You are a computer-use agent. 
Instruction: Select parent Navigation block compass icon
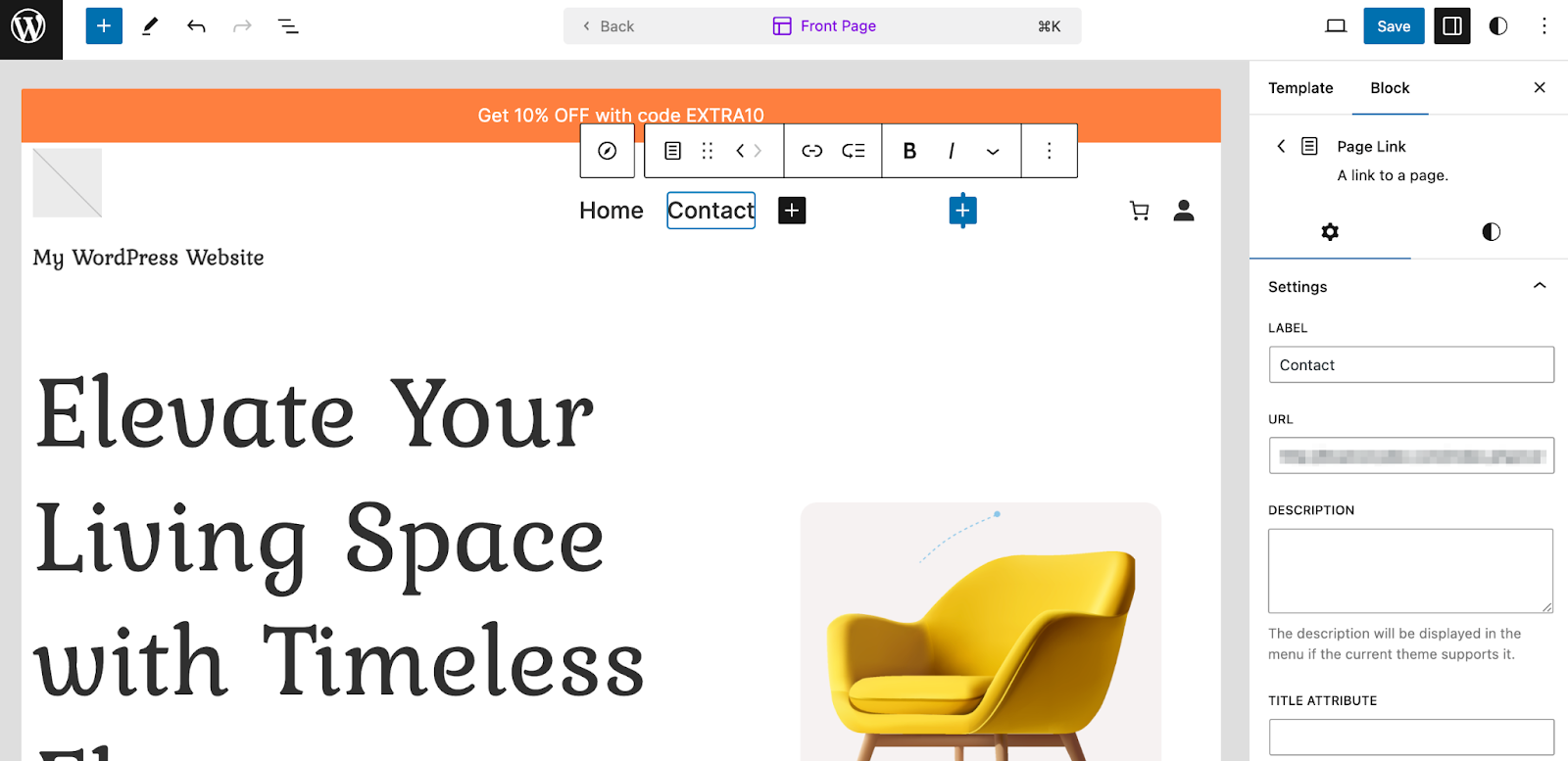(608, 151)
